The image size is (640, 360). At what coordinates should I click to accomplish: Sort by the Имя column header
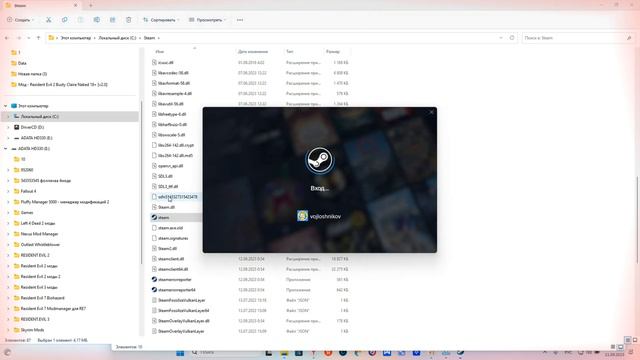coord(160,51)
